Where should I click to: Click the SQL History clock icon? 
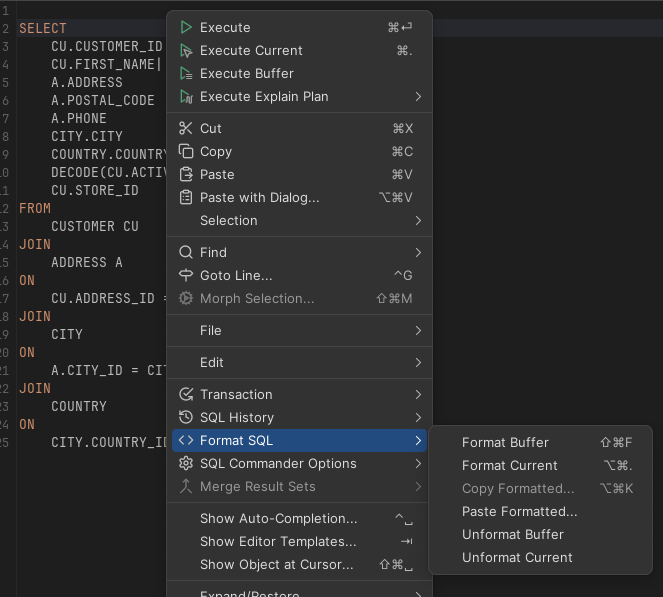click(x=185, y=417)
